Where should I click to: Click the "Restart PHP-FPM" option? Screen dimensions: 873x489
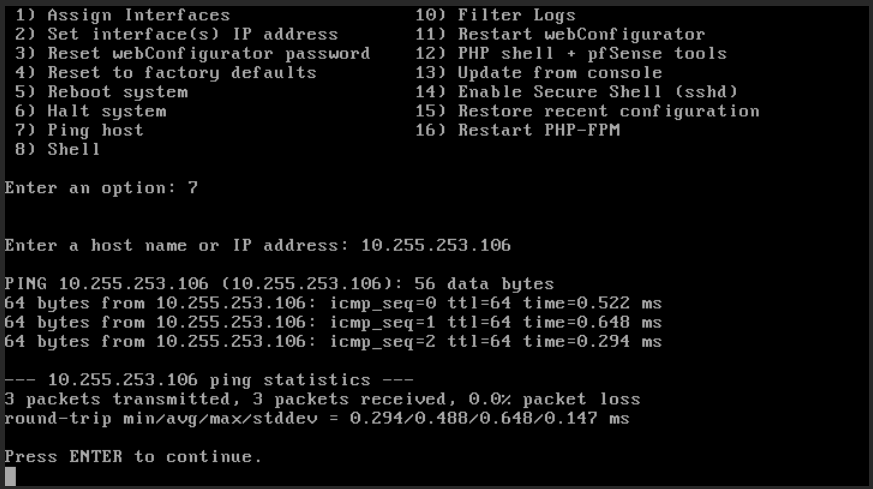point(538,130)
